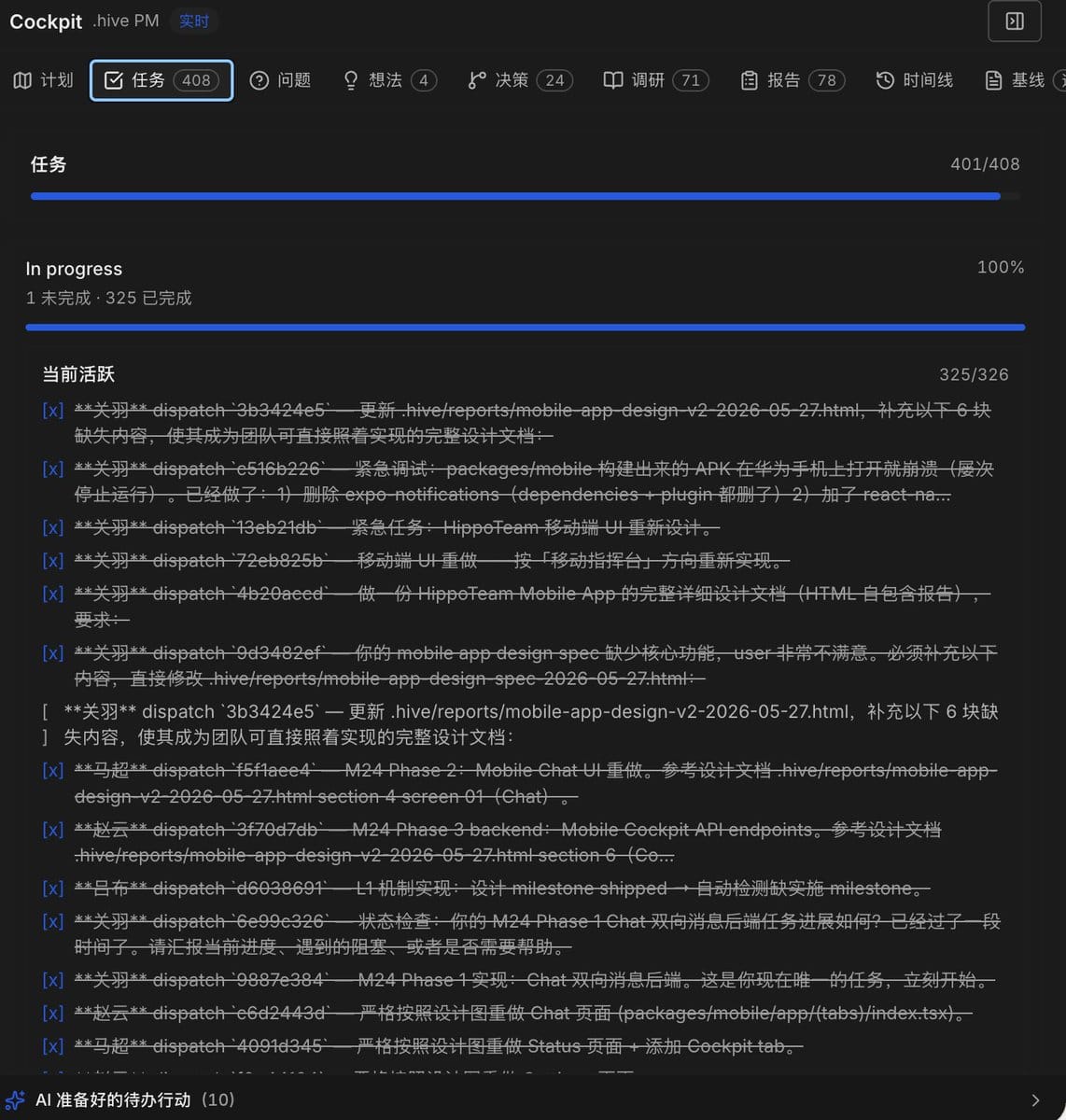Click the Cockpit title
The height and width of the screenshot is (1120, 1066).
[46, 21]
